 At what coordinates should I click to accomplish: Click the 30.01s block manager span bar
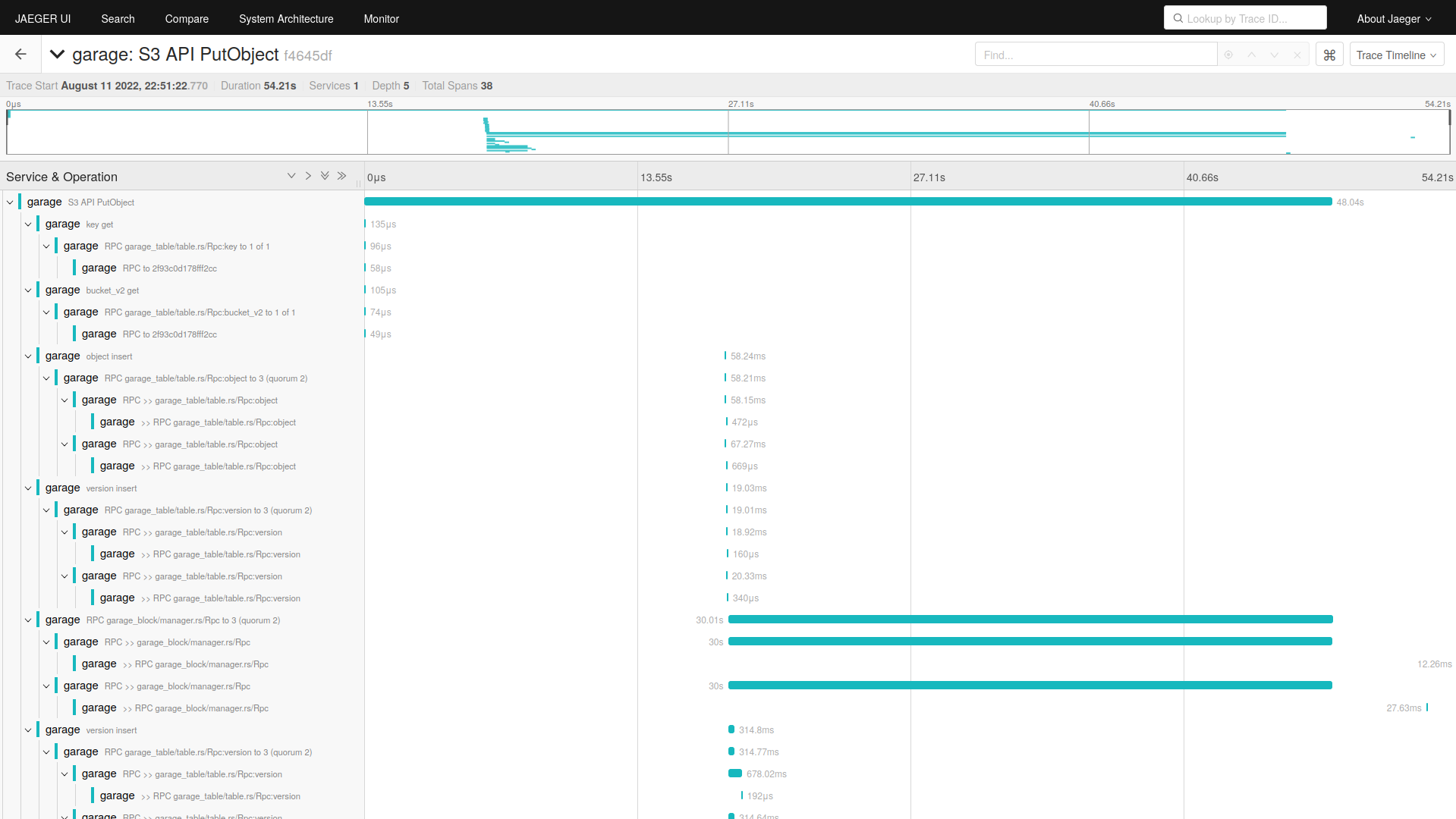1030,620
